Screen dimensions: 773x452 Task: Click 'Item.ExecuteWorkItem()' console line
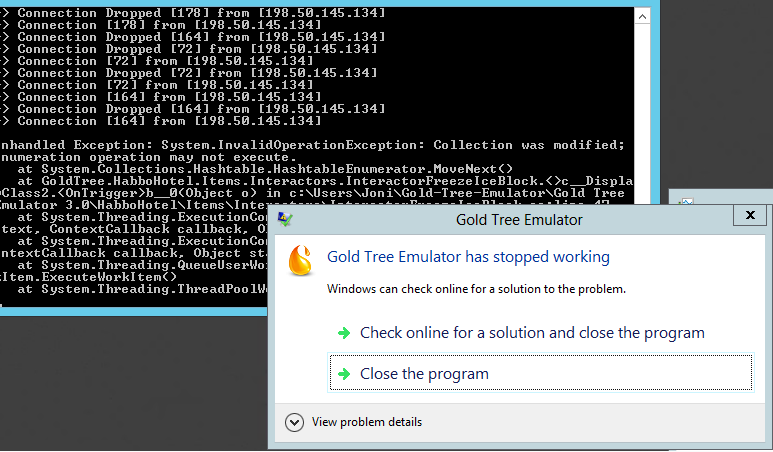[x=89, y=277]
